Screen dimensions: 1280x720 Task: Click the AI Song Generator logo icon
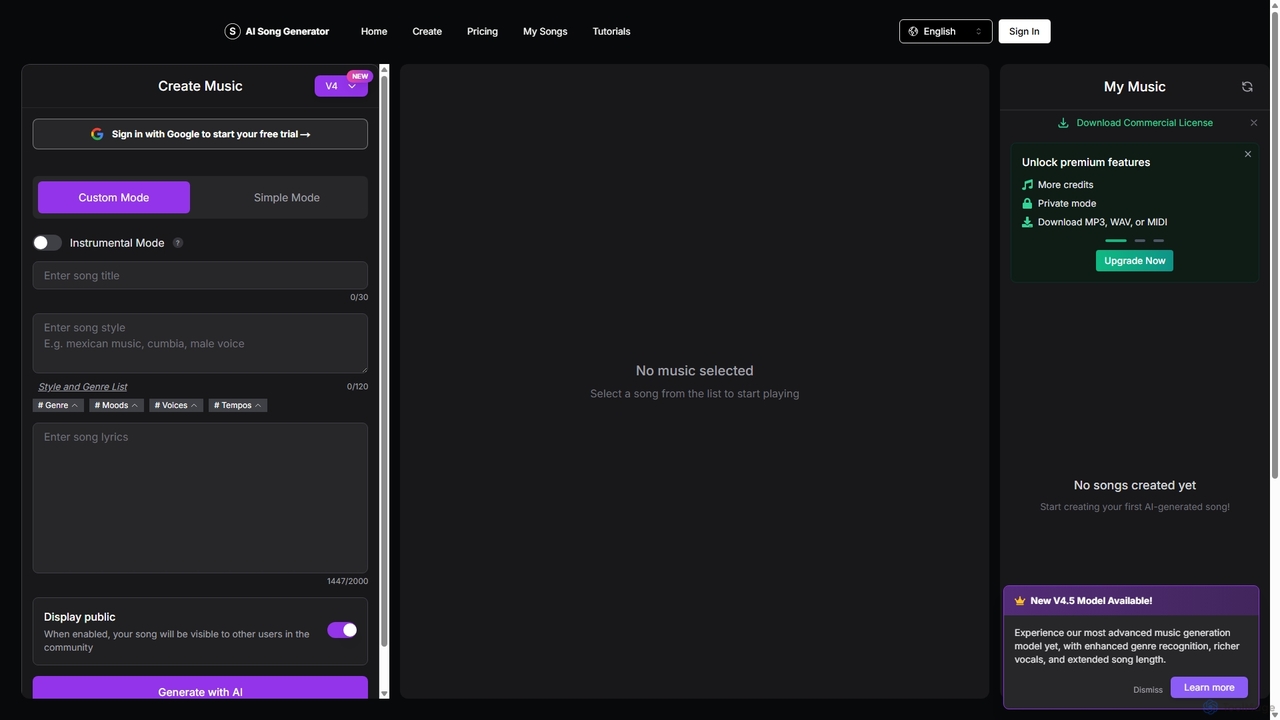pos(233,32)
